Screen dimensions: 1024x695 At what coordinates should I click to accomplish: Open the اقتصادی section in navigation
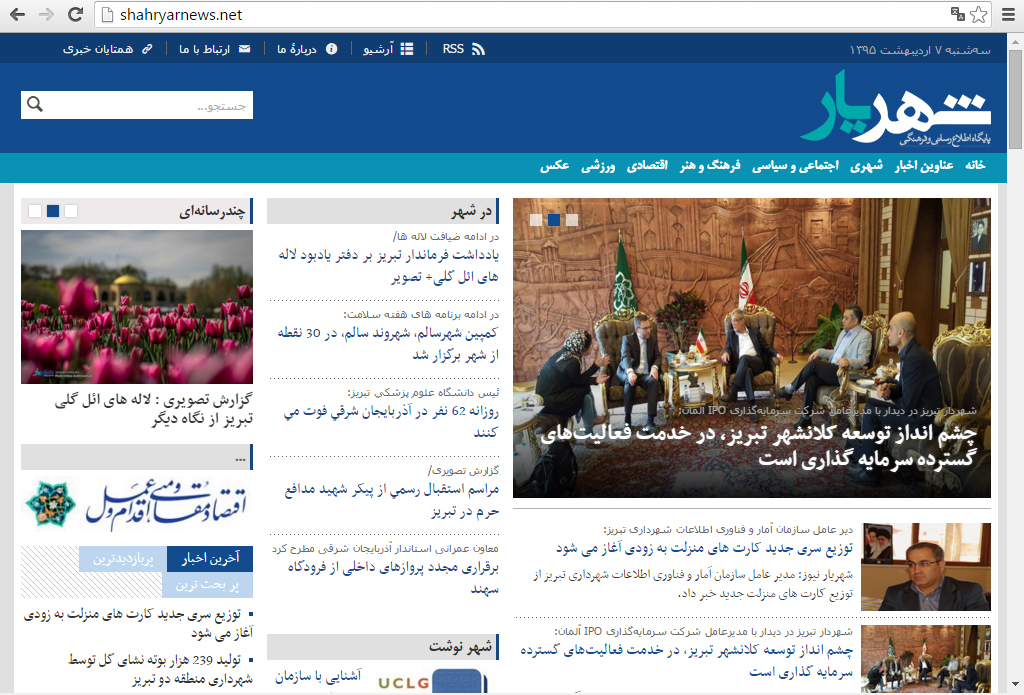(648, 166)
